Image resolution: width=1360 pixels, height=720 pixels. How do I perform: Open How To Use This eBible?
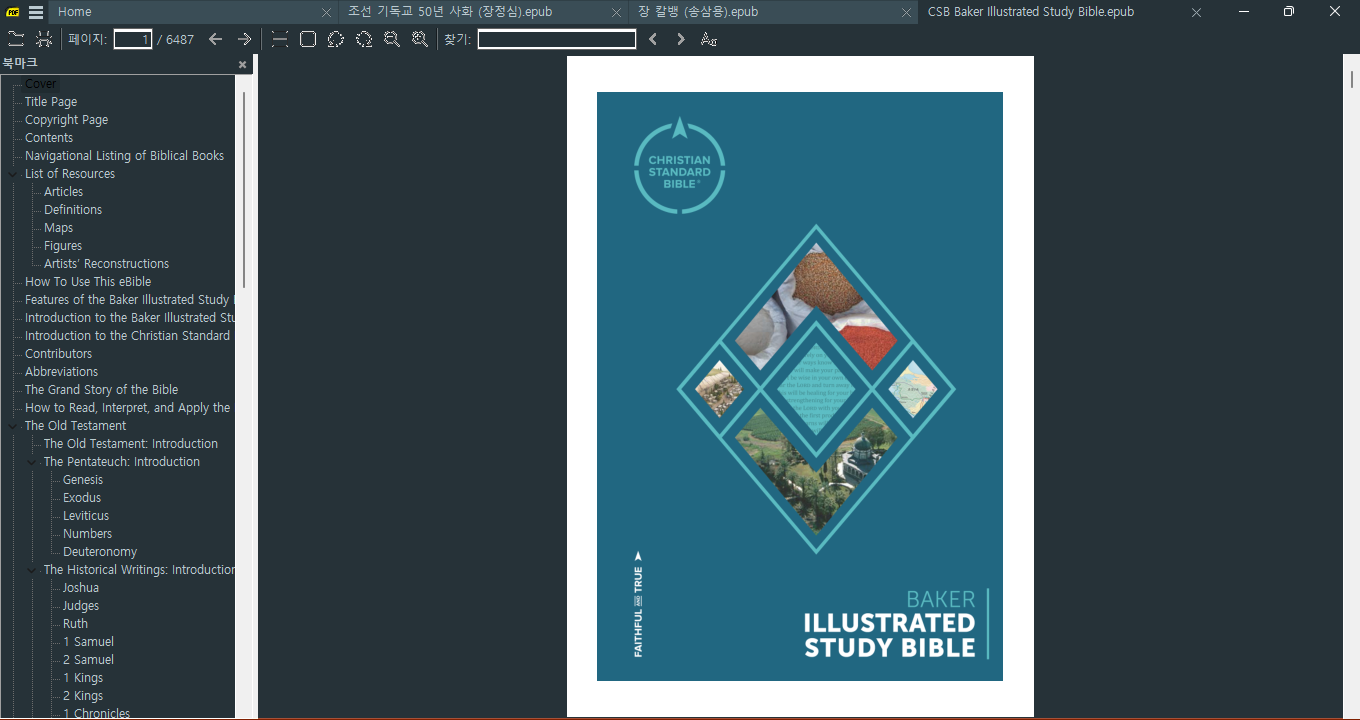tap(88, 282)
